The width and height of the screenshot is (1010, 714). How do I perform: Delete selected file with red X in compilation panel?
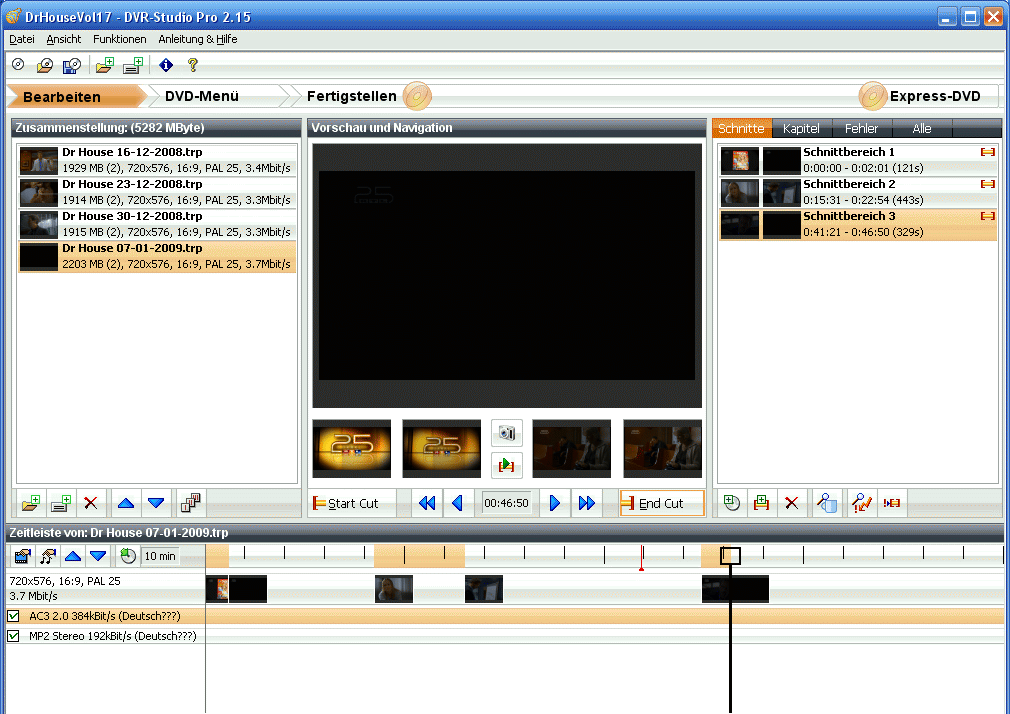tap(91, 503)
